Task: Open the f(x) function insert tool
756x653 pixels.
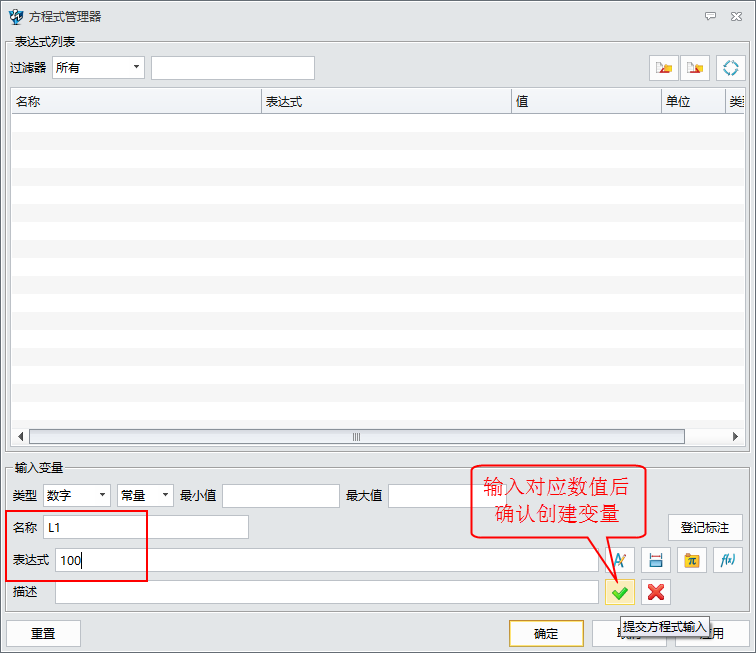Action: 727,560
